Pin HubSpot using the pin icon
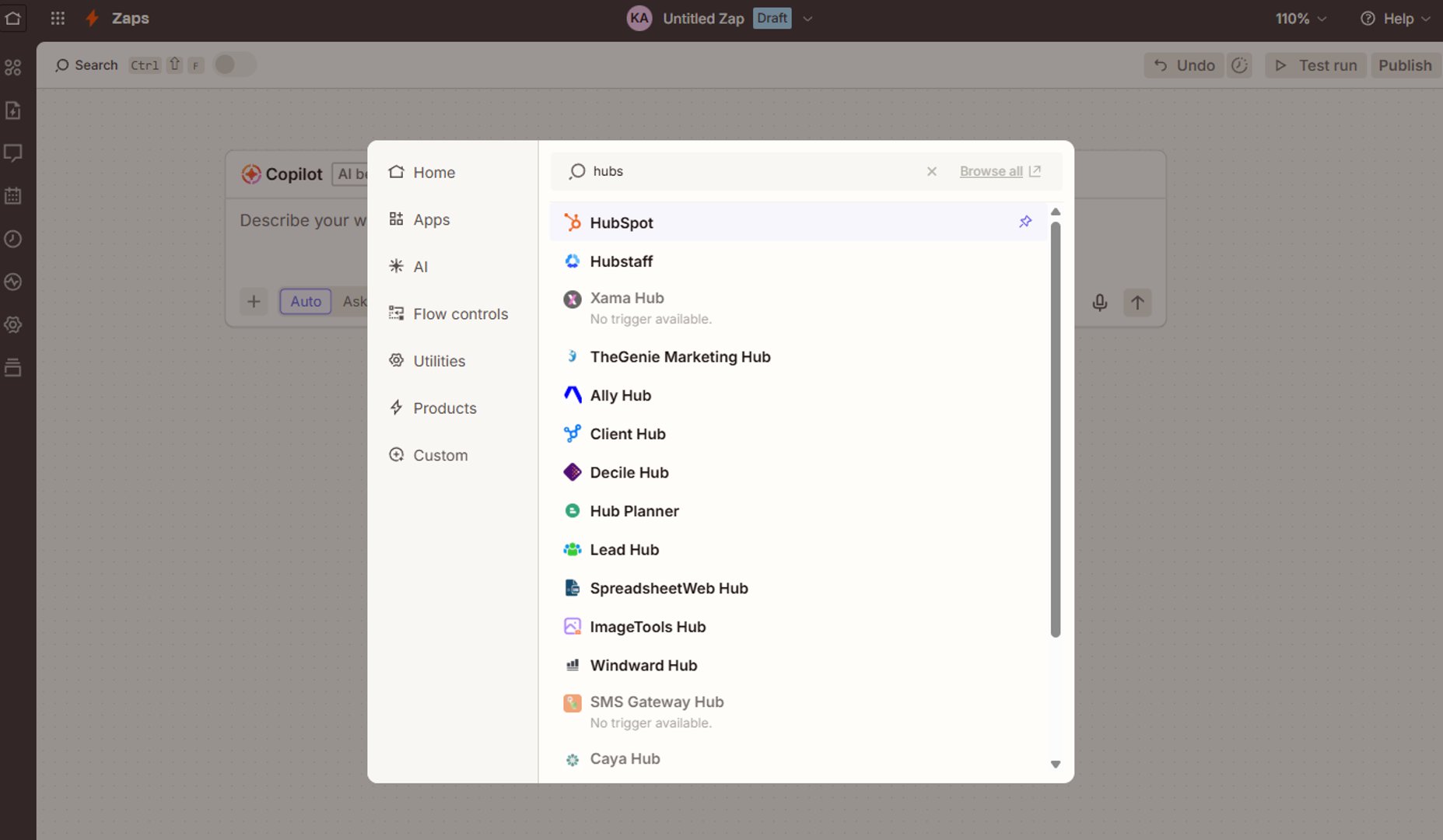Screen dimensions: 1443x840 tap(1025, 222)
